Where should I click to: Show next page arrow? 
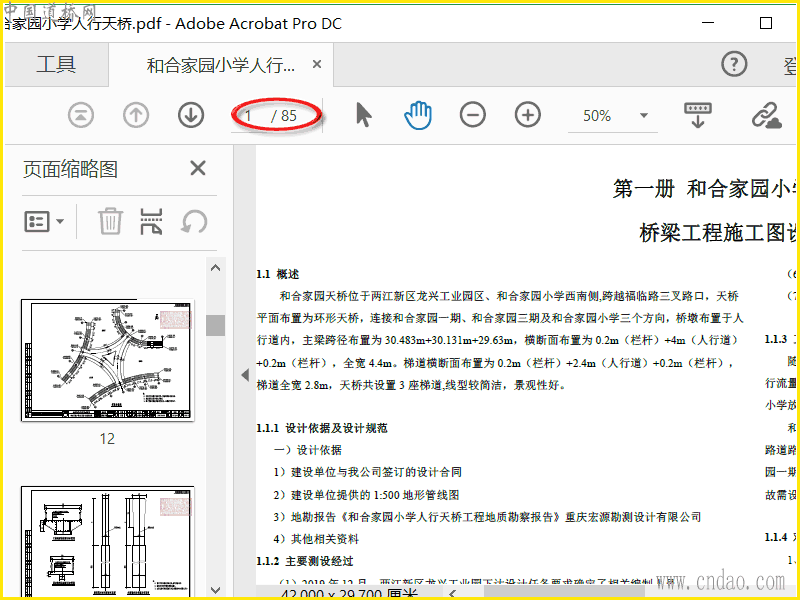click(191, 115)
